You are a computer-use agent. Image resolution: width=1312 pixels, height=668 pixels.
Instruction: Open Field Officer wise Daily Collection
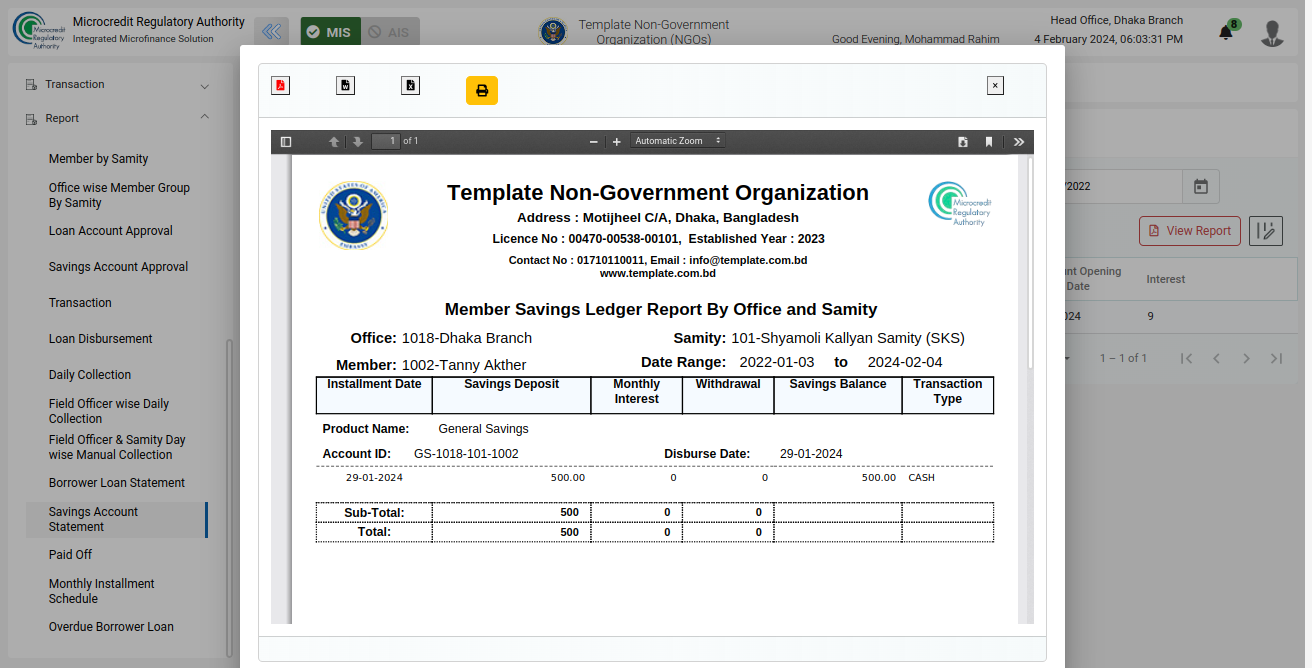[x=109, y=411]
